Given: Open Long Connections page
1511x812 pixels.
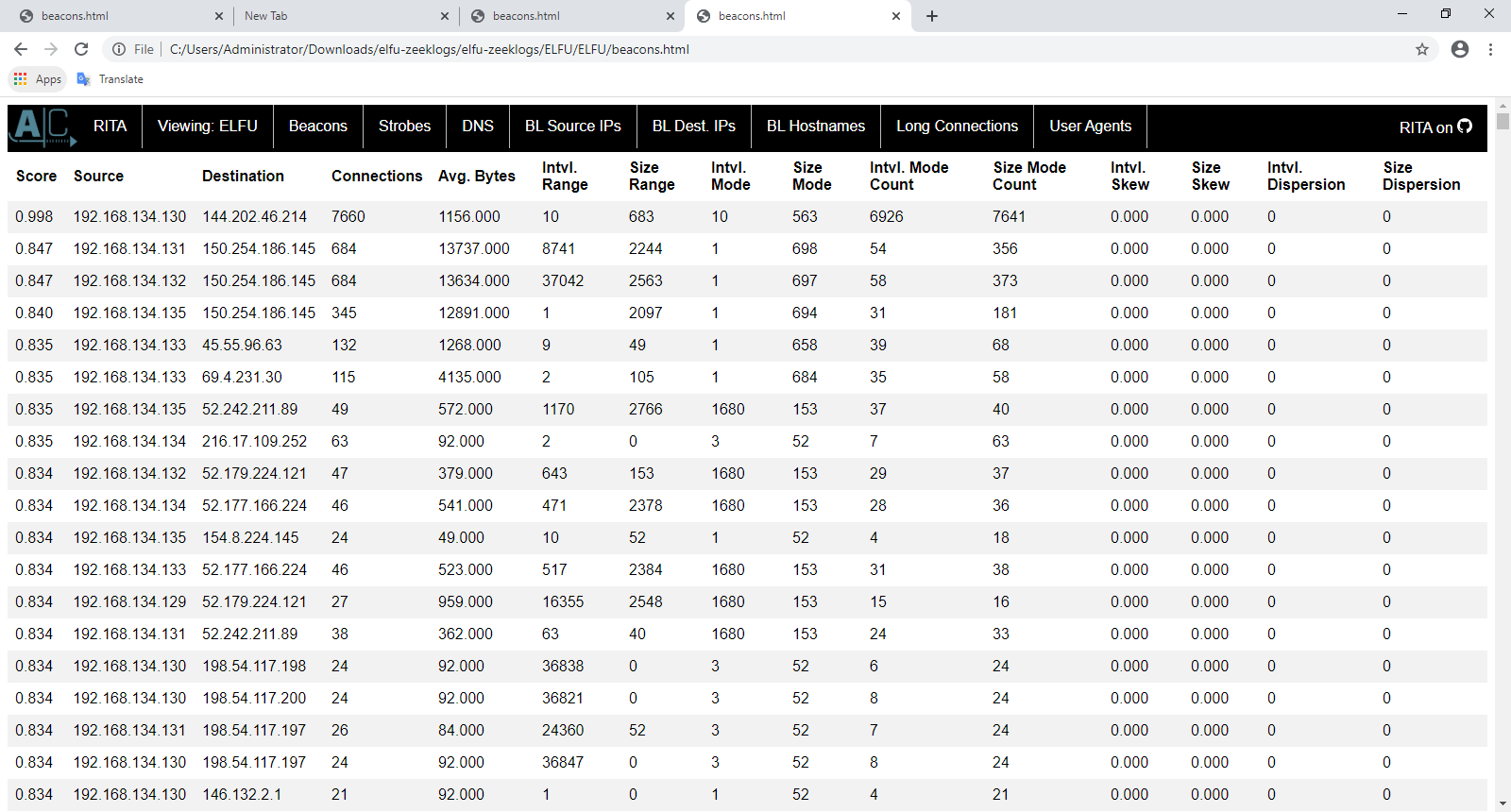Looking at the screenshot, I should click(x=957, y=127).
